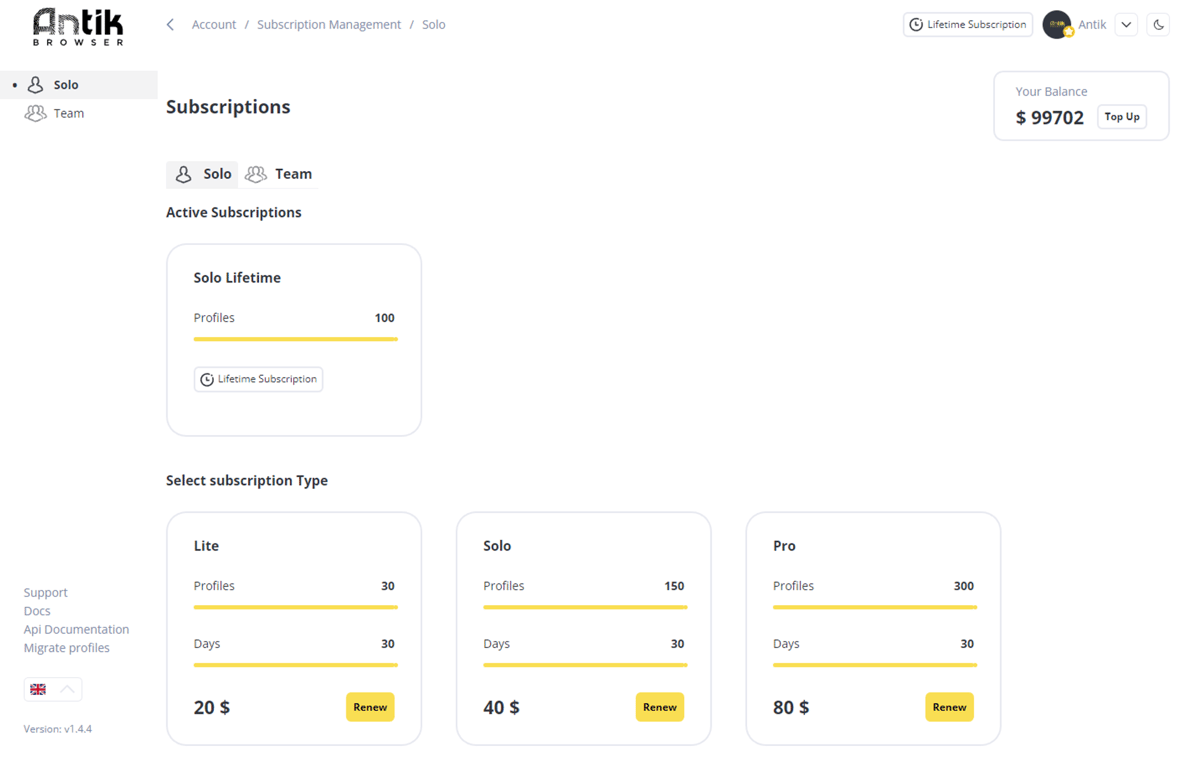Click the Lite plan Profiles progress bar

click(295, 607)
